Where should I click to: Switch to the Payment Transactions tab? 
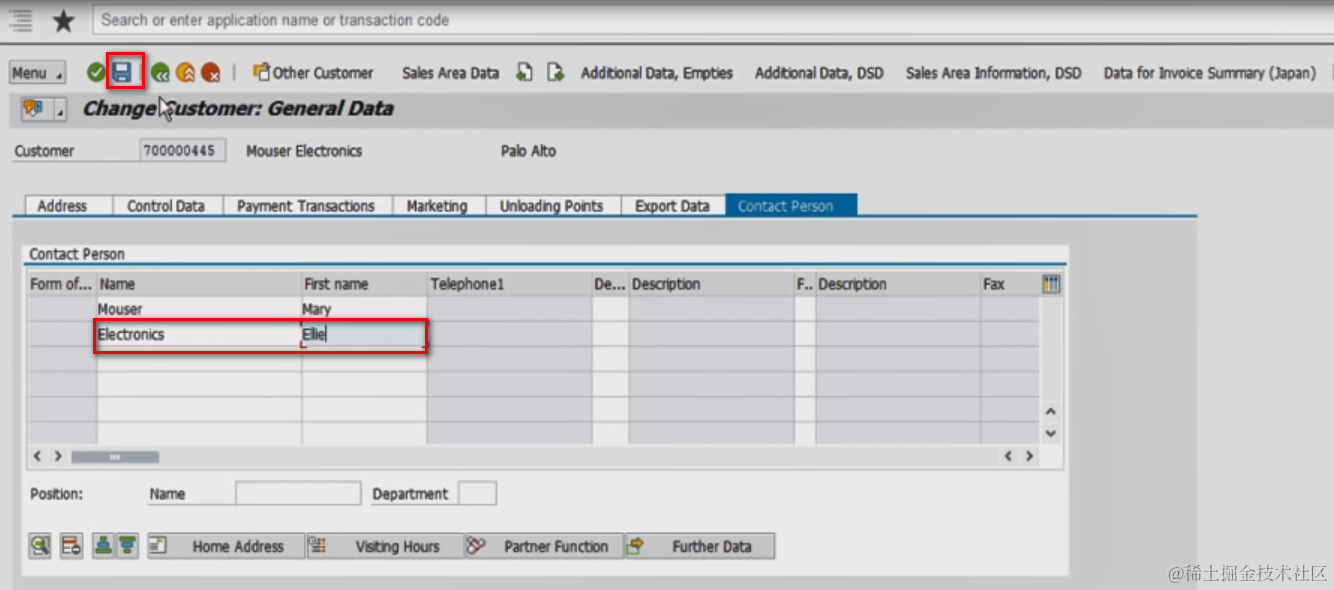coord(306,206)
